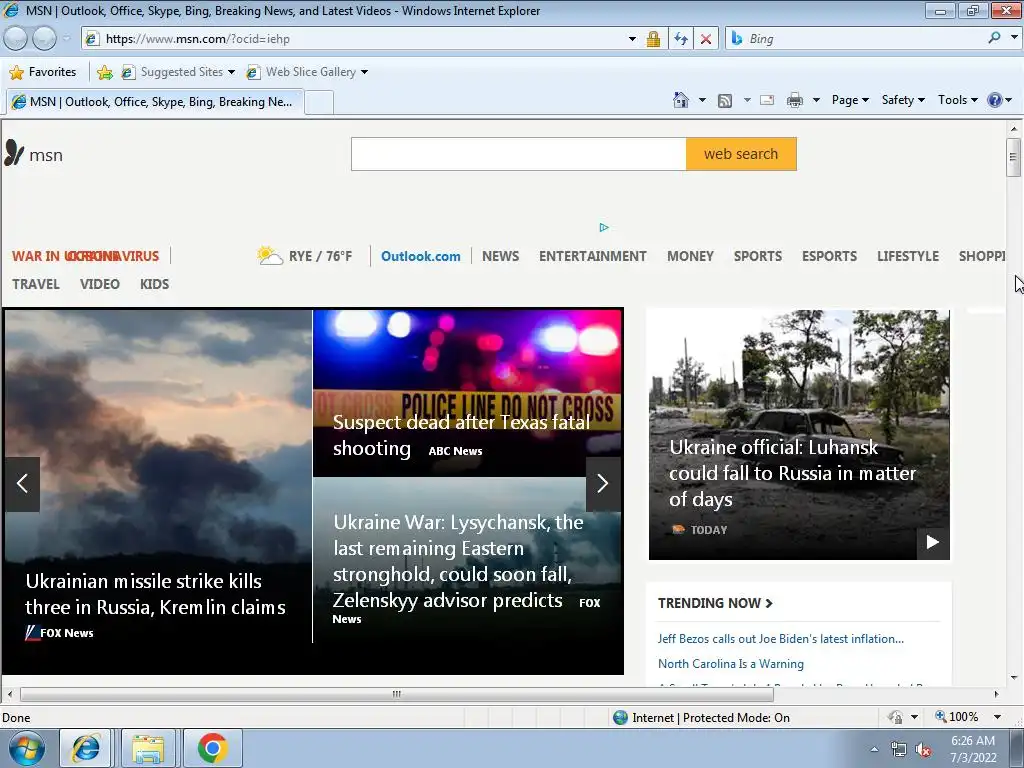Click the RSS Feeds icon
Image resolution: width=1024 pixels, height=768 pixels.
724,101
